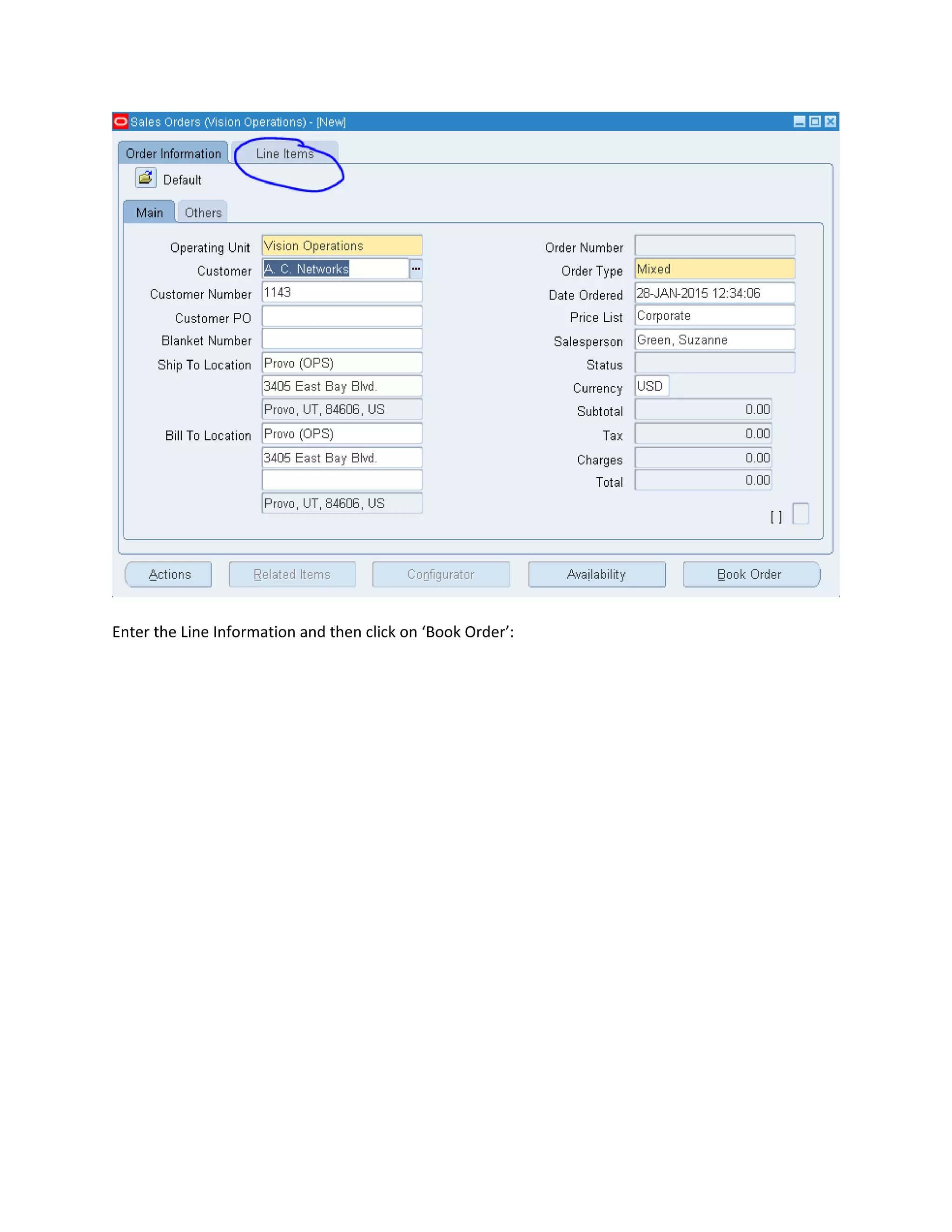
Task: Click the Bill To address 3405 East Bay Blvd. field
Action: (342, 457)
